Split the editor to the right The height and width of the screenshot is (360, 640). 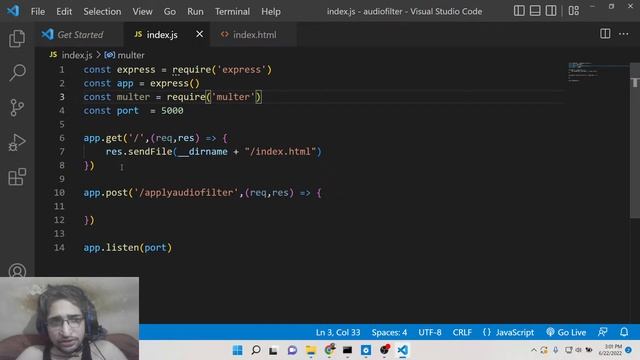point(605,34)
